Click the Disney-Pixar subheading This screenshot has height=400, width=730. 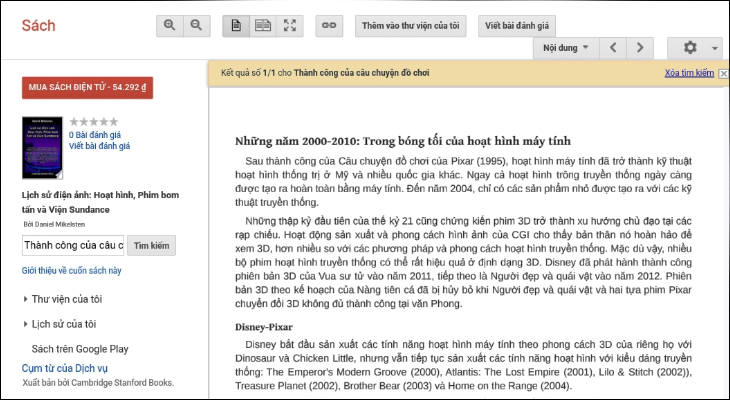pyautogui.click(x=264, y=327)
